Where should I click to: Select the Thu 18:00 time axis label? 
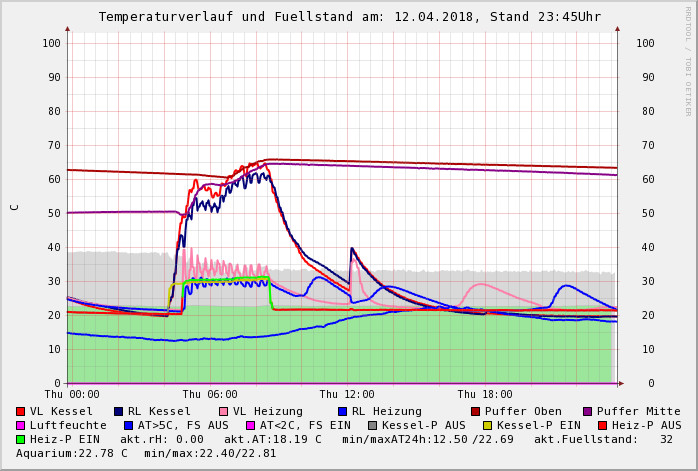click(485, 395)
